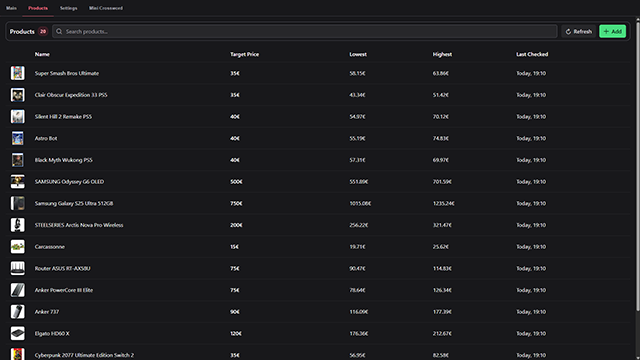The width and height of the screenshot is (640, 360).
Task: Sort by the Last Checked column header
Action: click(x=532, y=54)
